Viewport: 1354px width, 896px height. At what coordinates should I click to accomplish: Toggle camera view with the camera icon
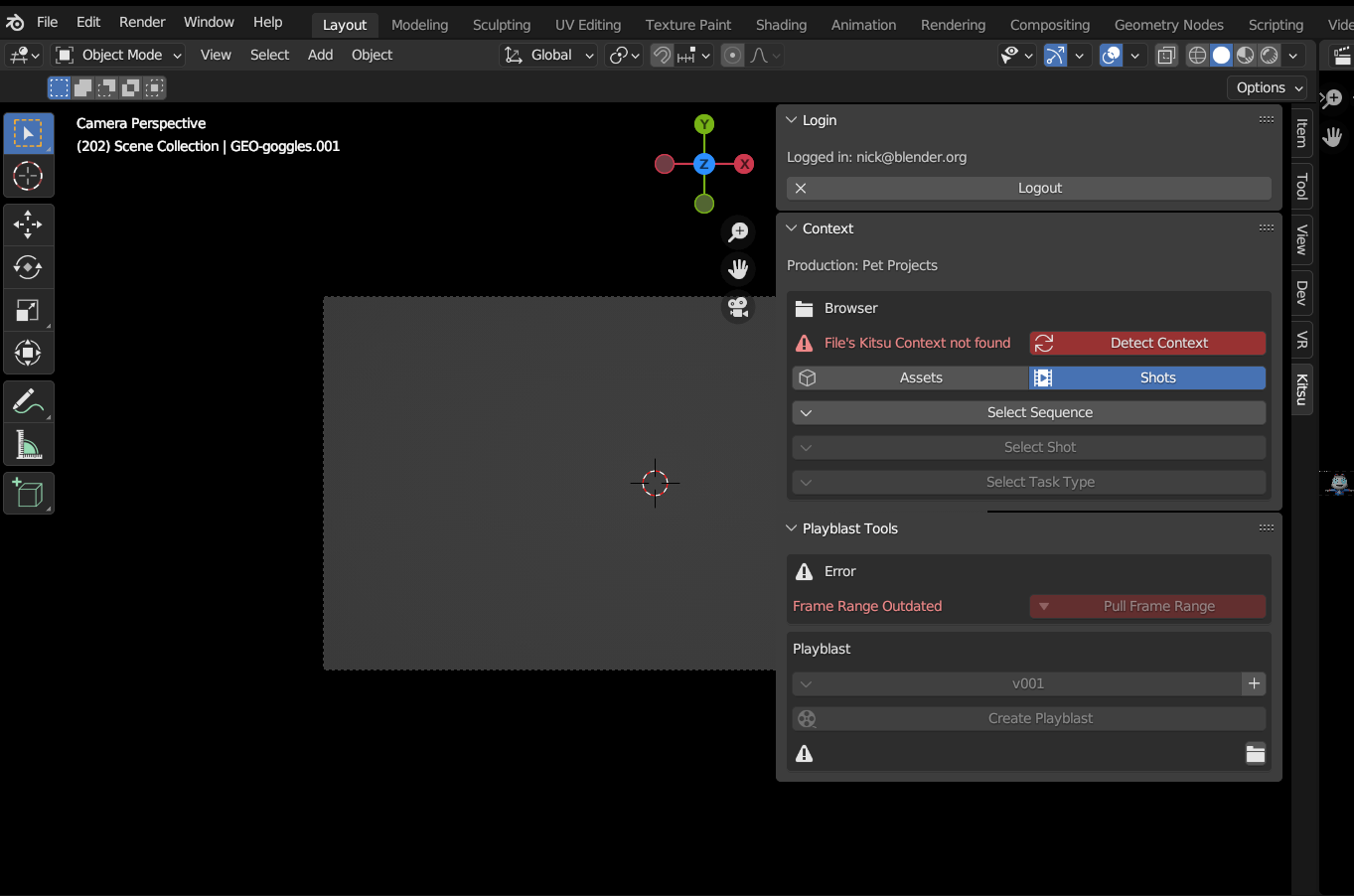(x=738, y=307)
